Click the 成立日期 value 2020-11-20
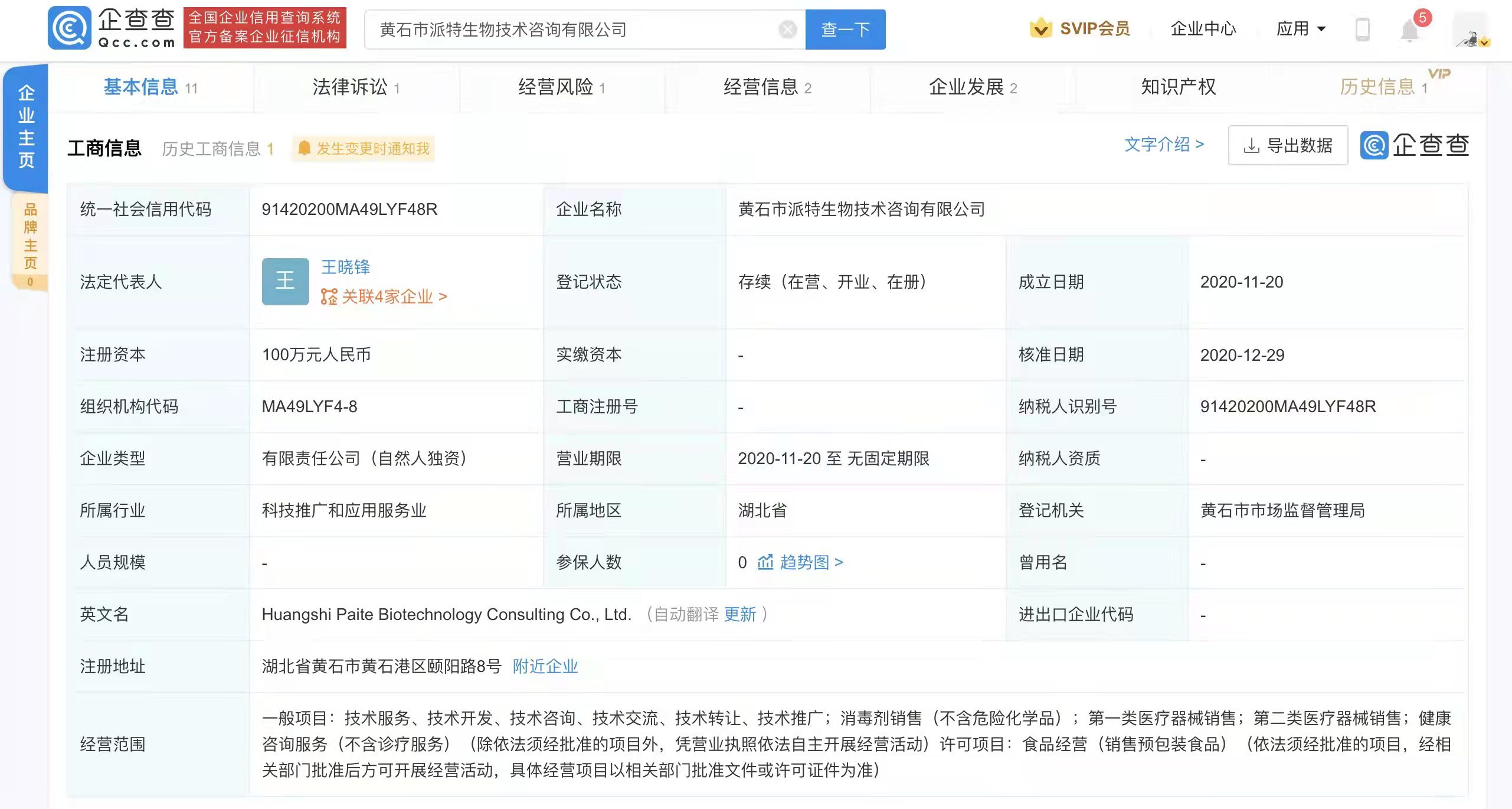 click(x=1242, y=282)
